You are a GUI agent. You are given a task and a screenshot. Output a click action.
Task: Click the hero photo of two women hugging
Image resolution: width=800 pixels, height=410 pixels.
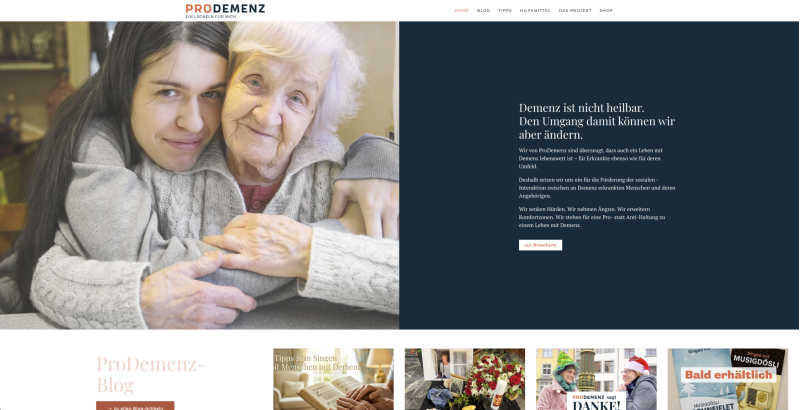(199, 175)
